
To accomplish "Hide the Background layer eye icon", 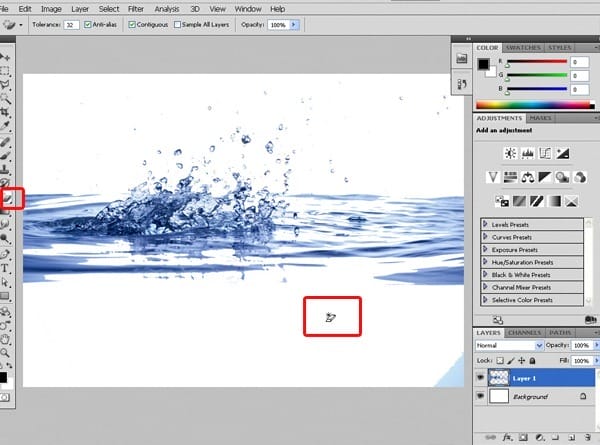I will 480,396.
